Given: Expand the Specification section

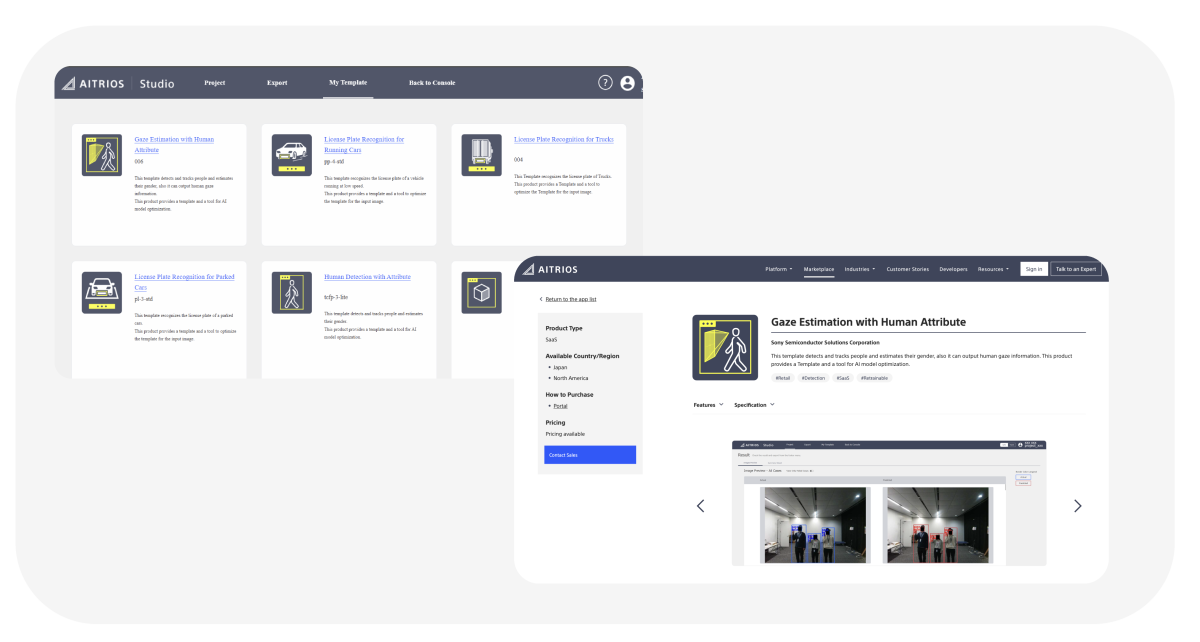Looking at the screenshot, I should pos(754,405).
